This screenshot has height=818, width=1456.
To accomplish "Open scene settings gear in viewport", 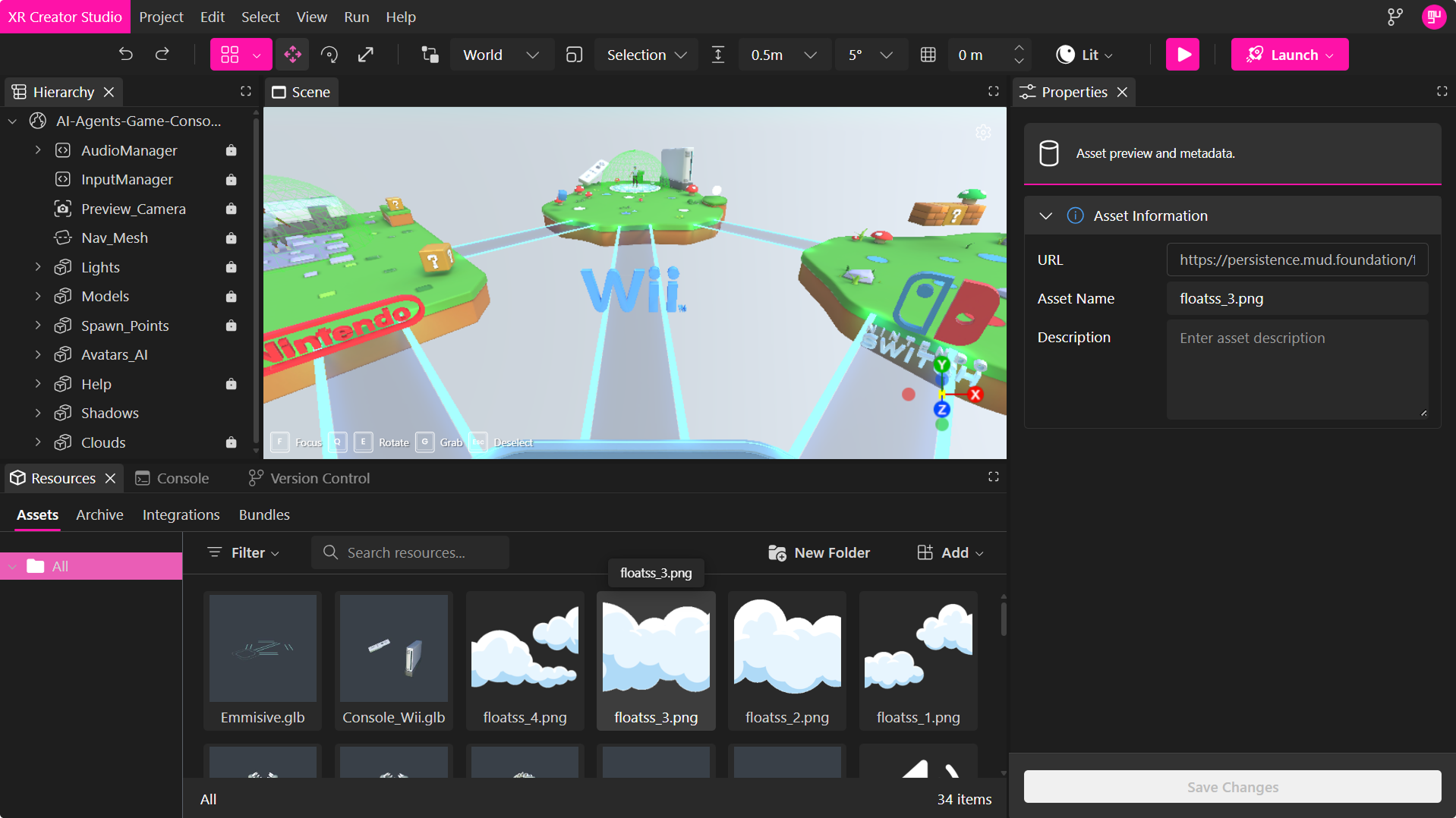I will tap(983, 133).
